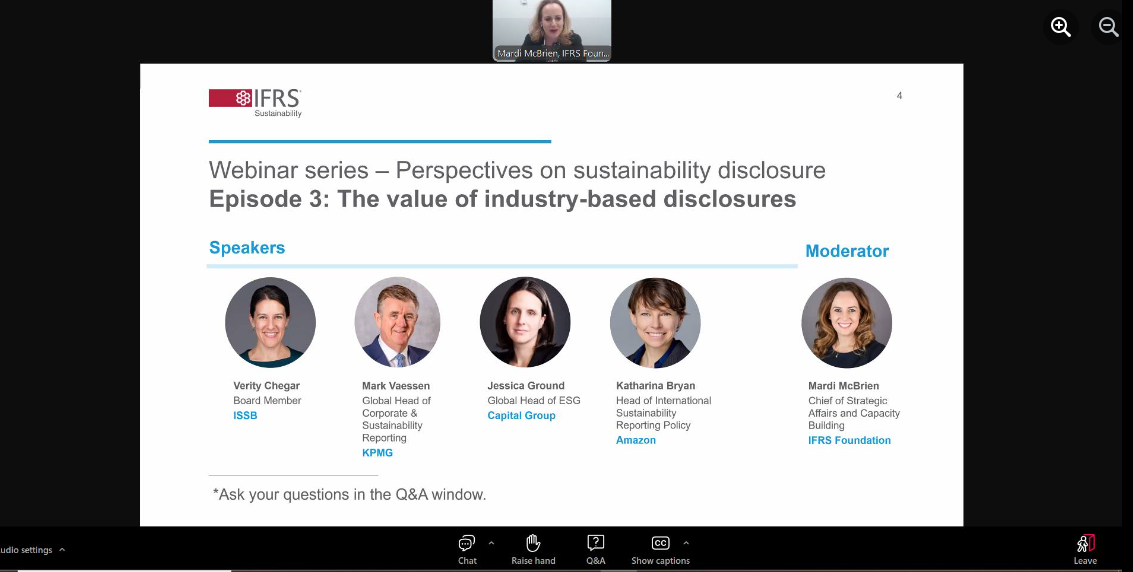Zoom out with the magnifier minus icon
The width and height of the screenshot is (1133, 572).
click(x=1108, y=27)
